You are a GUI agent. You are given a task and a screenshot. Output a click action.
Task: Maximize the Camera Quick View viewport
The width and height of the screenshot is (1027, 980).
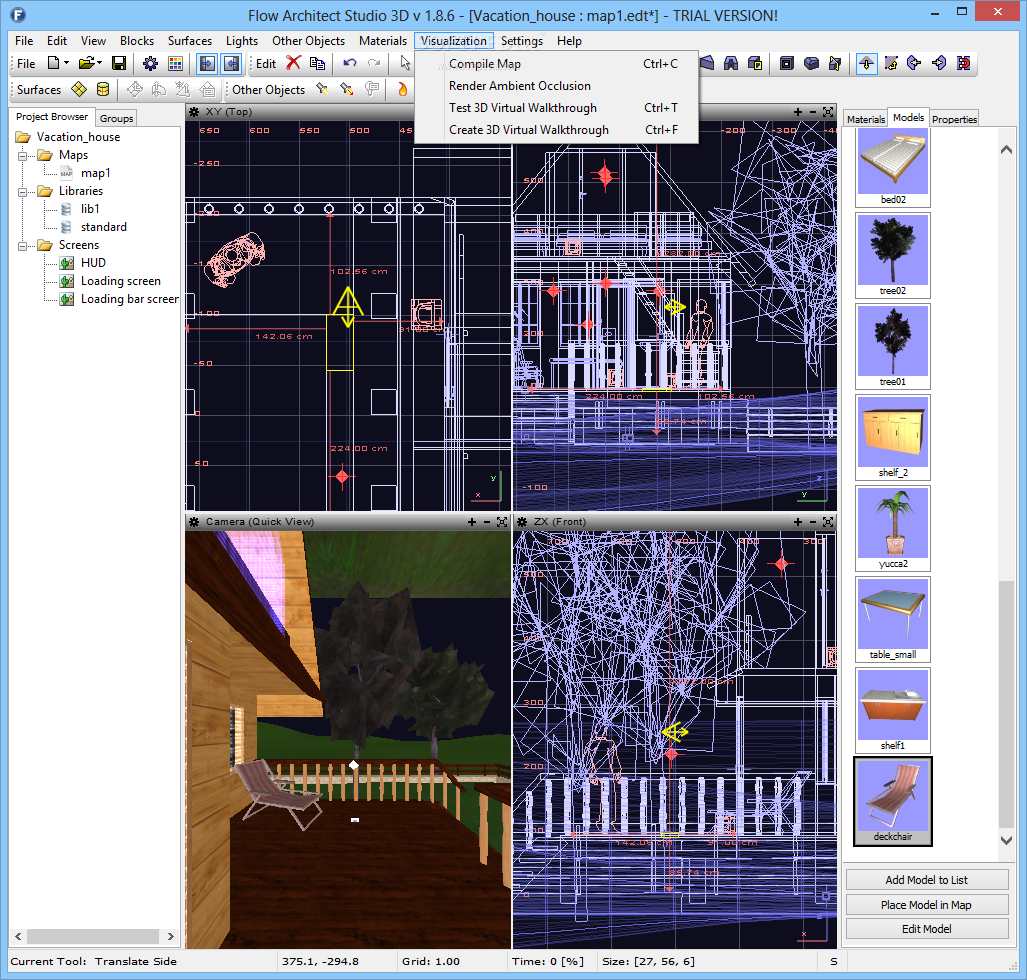[501, 522]
